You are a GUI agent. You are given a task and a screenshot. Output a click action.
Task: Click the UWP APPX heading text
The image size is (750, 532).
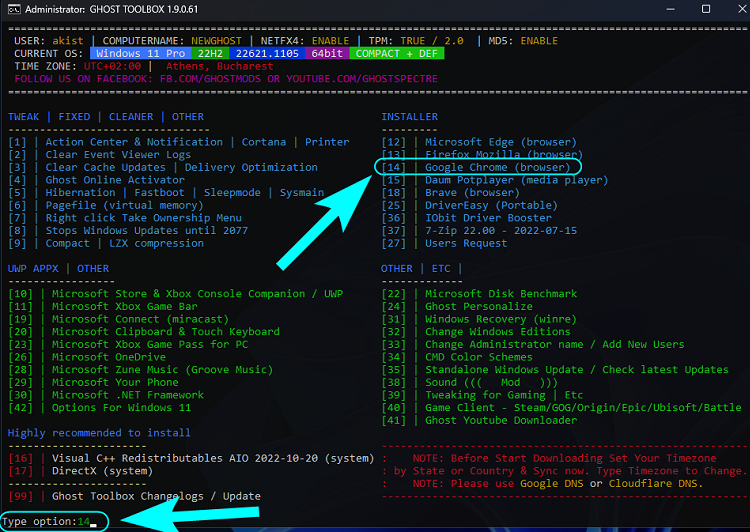tap(33, 269)
